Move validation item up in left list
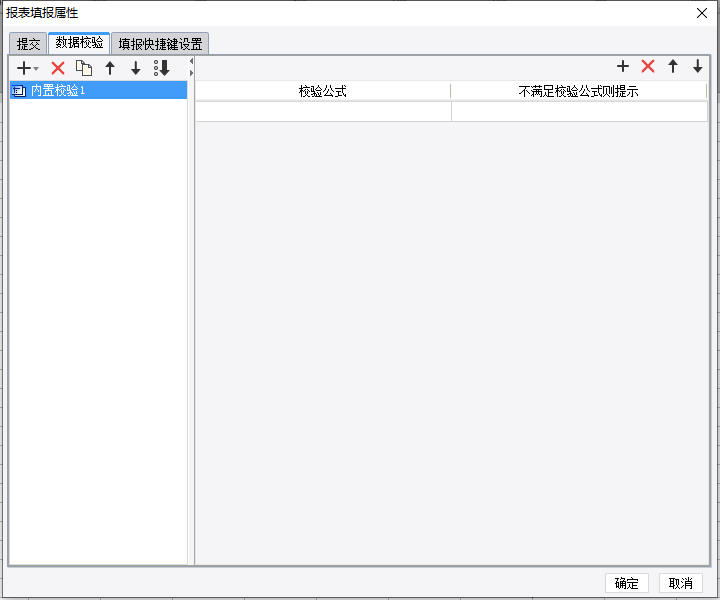This screenshot has width=720, height=600. pos(110,68)
